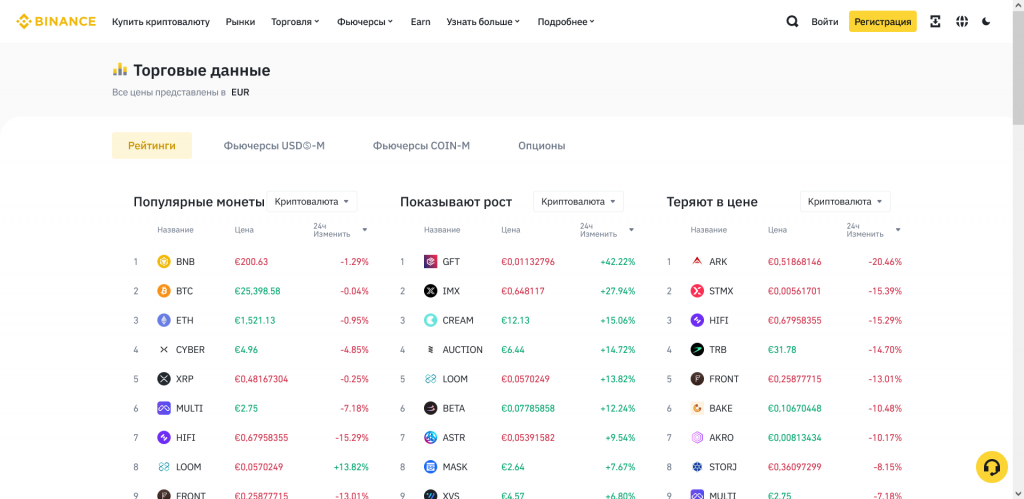Screen dimensions: 1024x499
Task: Click the EUR currency label
Action: 240,92
